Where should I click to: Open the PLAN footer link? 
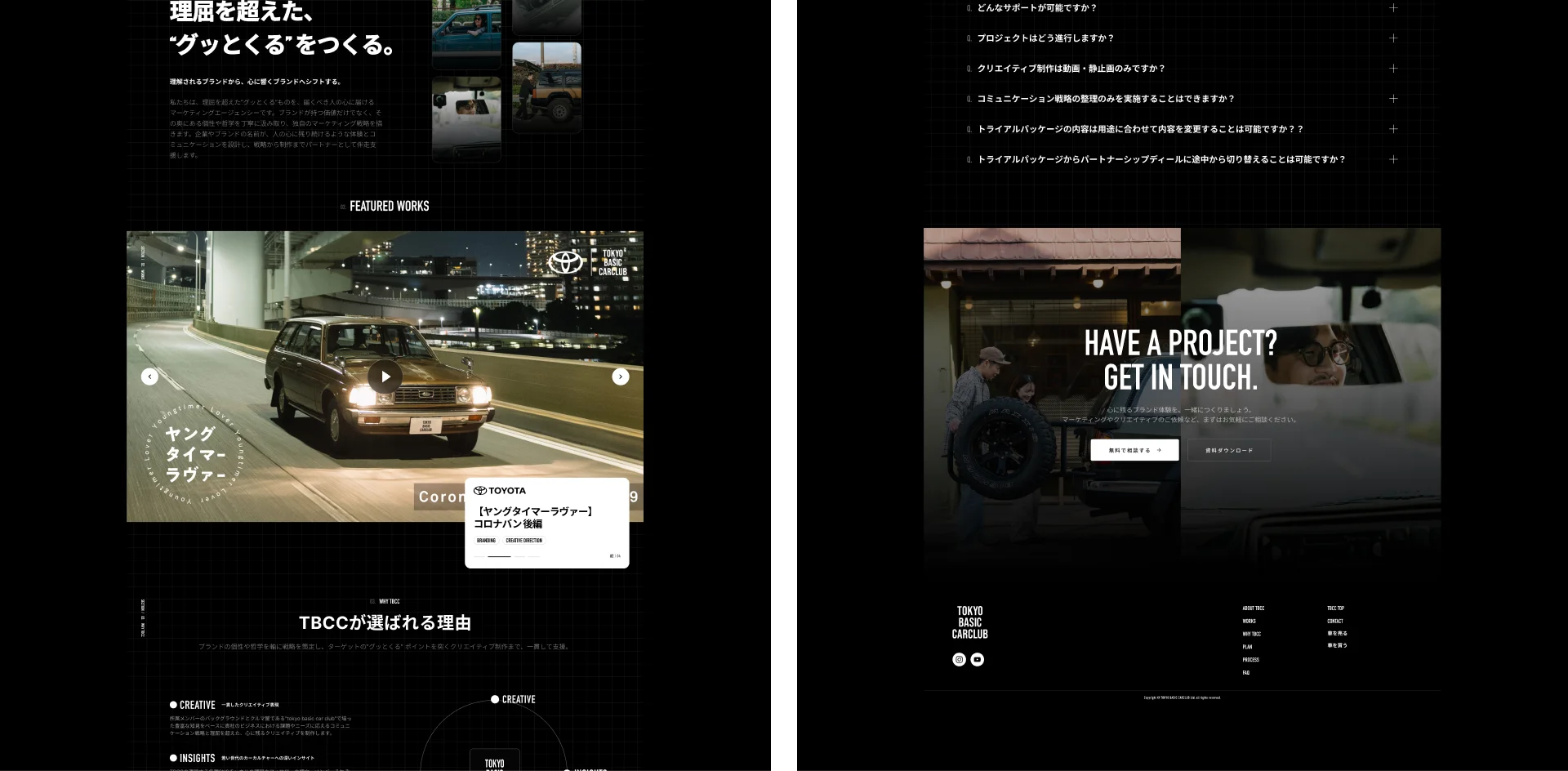point(1247,647)
